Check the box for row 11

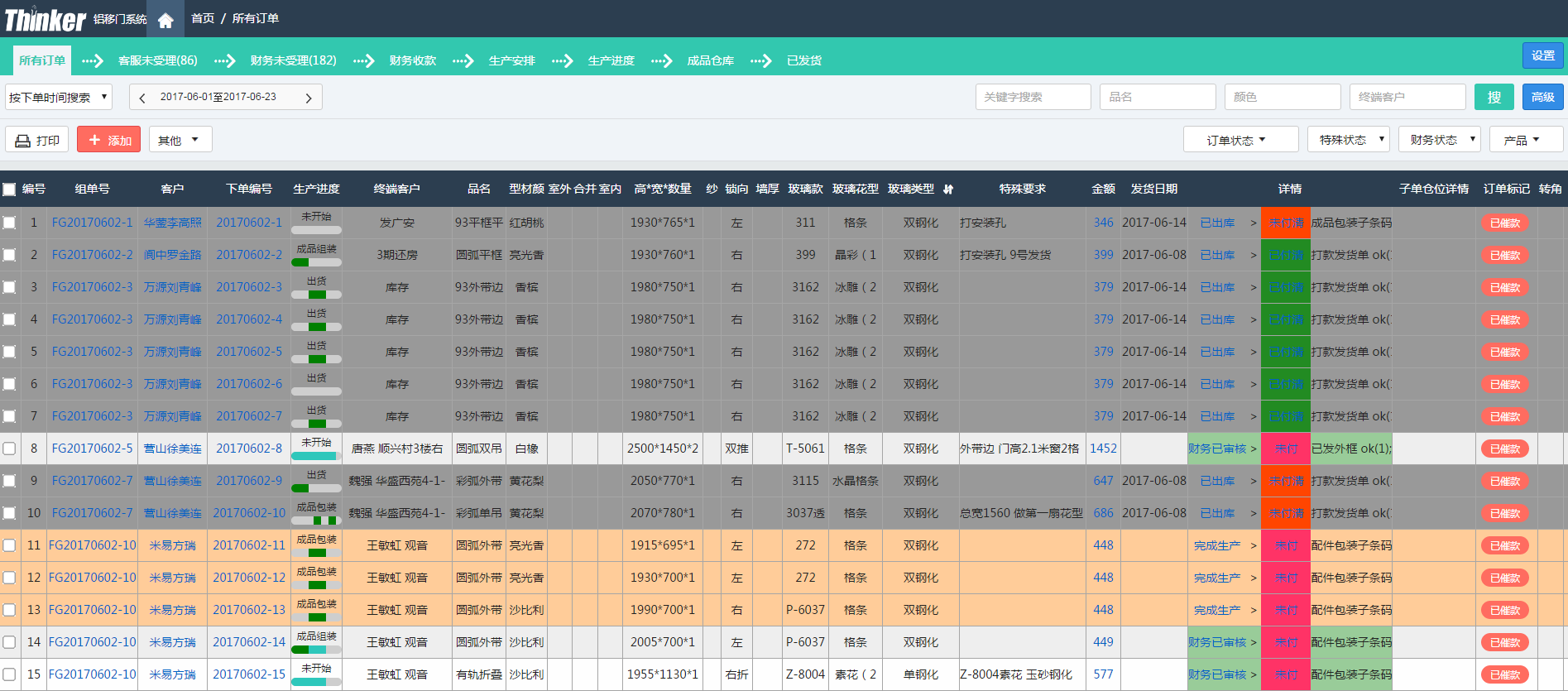tap(9, 545)
